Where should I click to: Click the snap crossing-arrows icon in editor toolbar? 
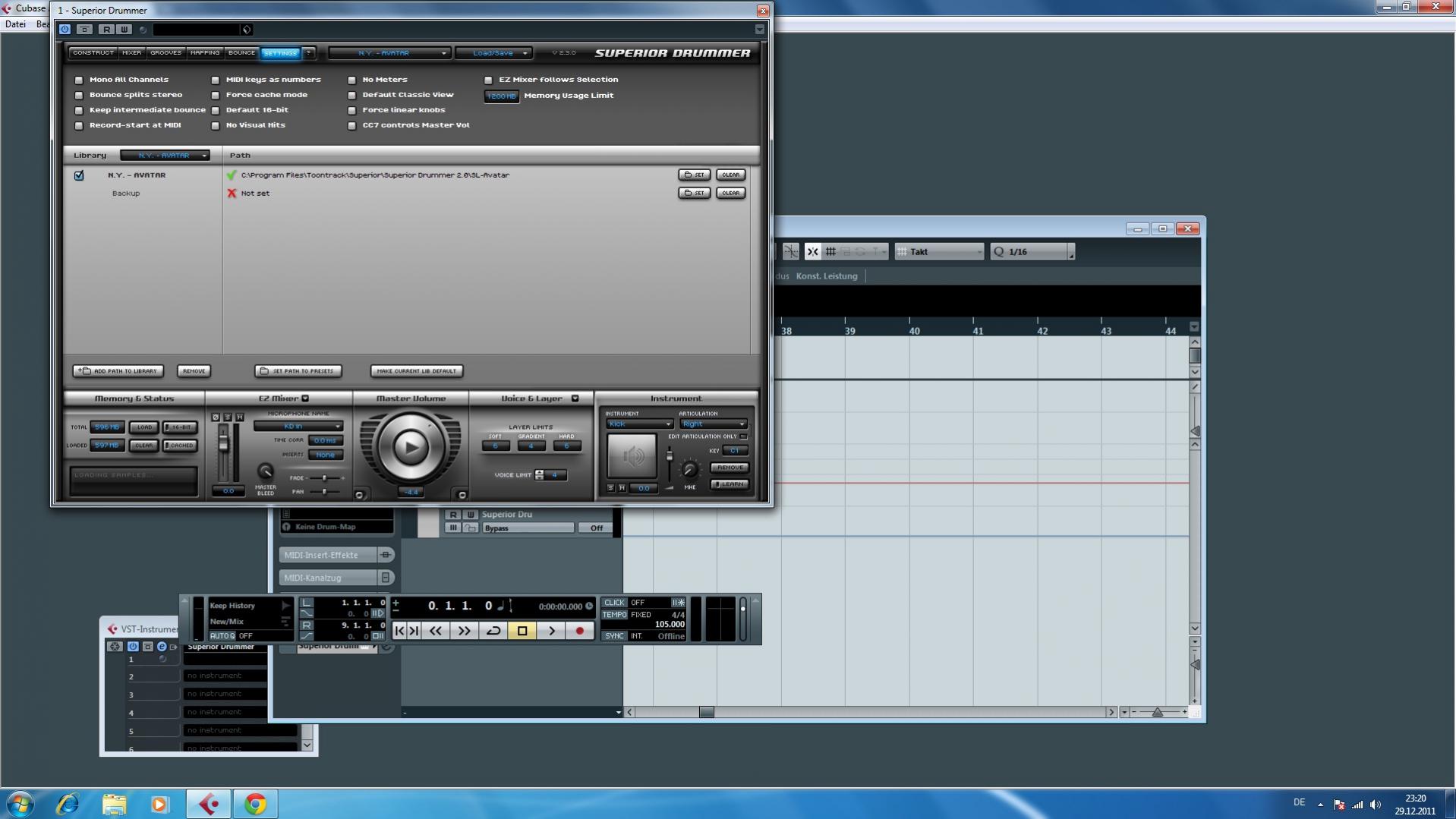tap(812, 251)
